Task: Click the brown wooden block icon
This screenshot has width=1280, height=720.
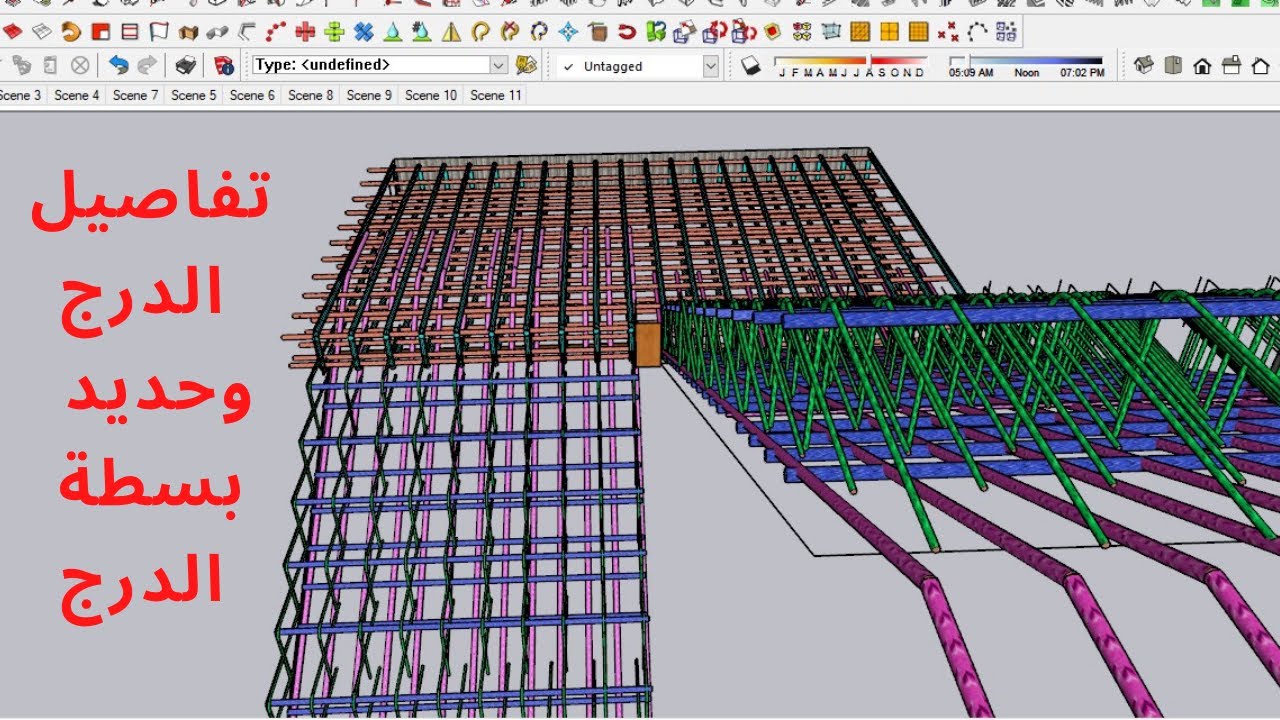Action: point(598,32)
